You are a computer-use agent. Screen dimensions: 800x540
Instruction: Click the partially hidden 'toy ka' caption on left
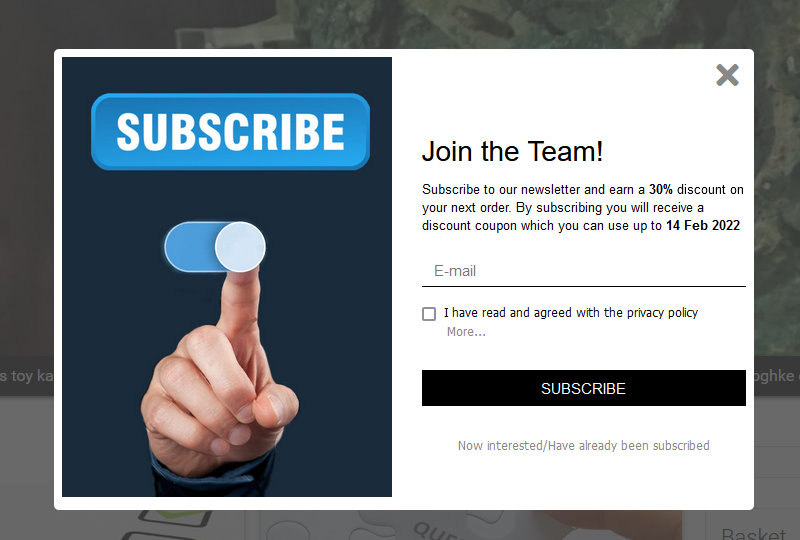click(27, 376)
